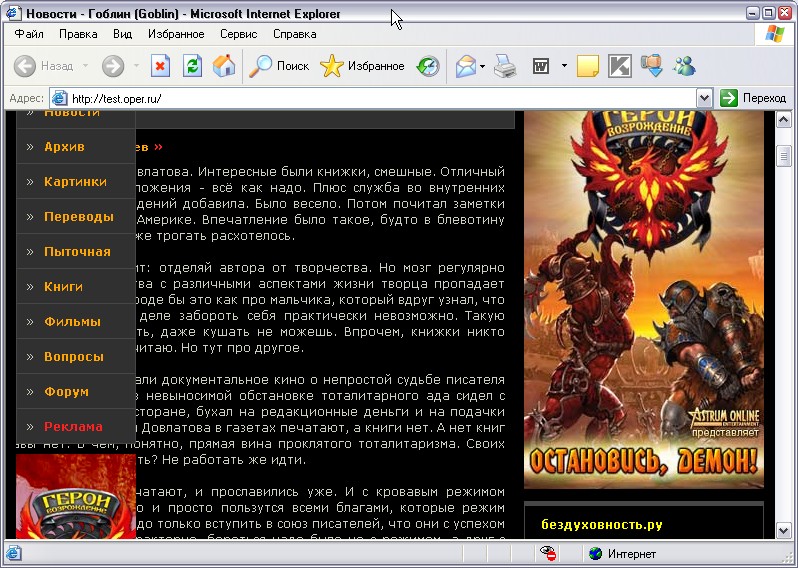Expand the address bar dropdown
Viewport: 798px width, 568px height.
click(704, 98)
